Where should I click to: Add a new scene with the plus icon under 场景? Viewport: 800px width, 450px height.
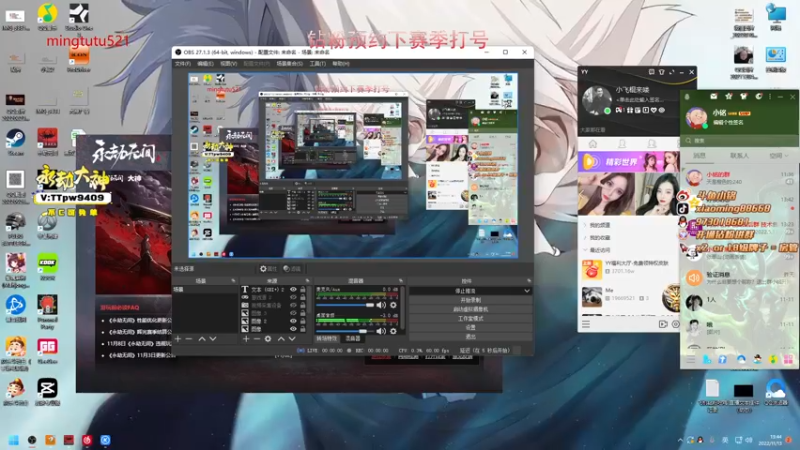(x=178, y=339)
